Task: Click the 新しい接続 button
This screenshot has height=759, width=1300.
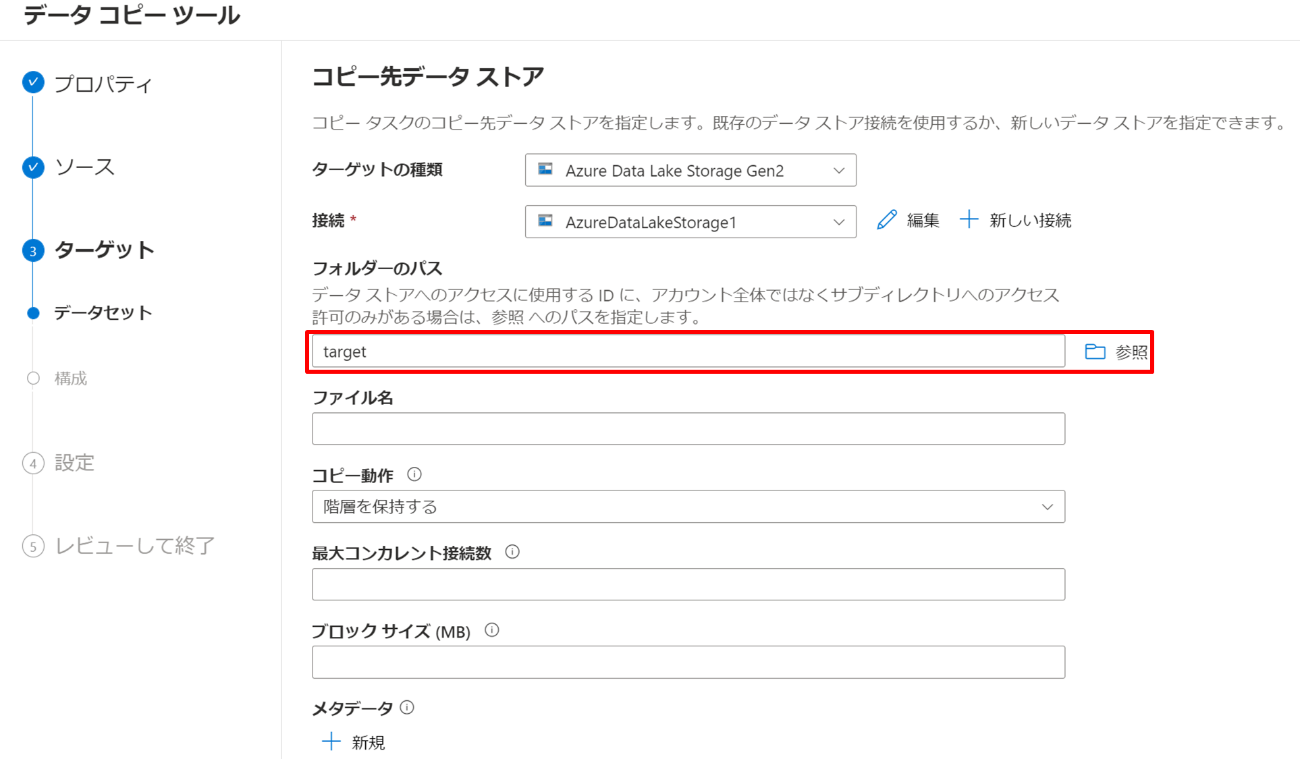Action: pos(1015,221)
